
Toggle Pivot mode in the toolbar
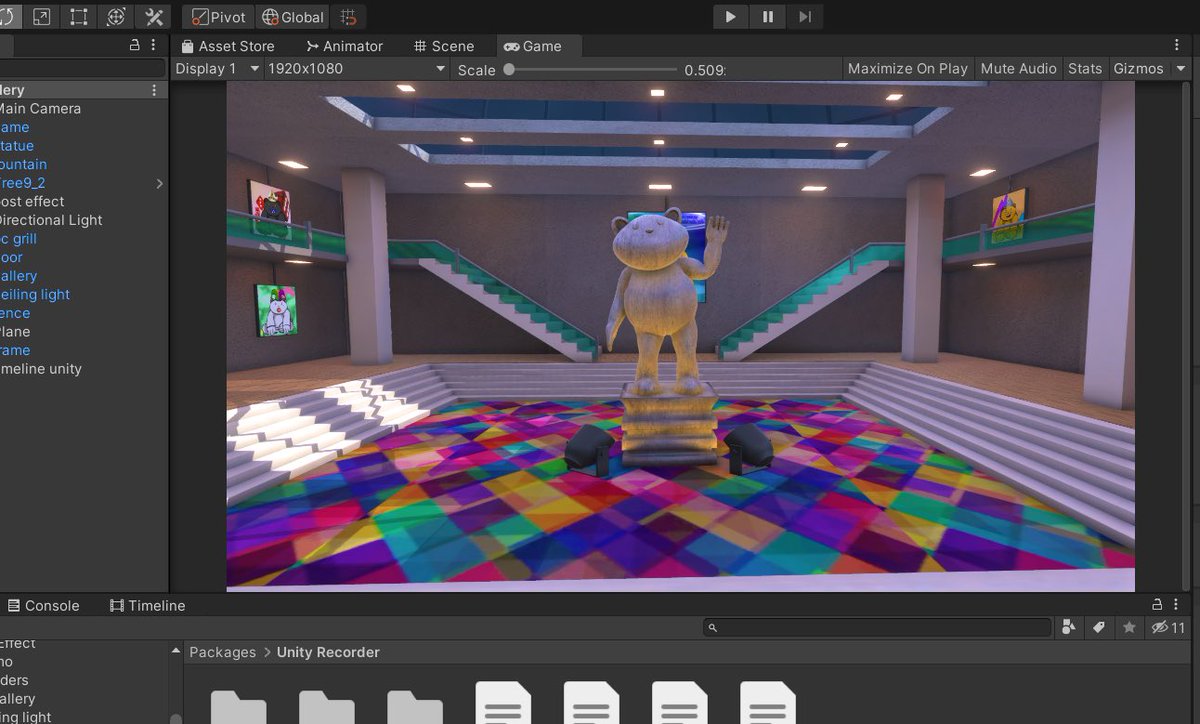[x=216, y=16]
